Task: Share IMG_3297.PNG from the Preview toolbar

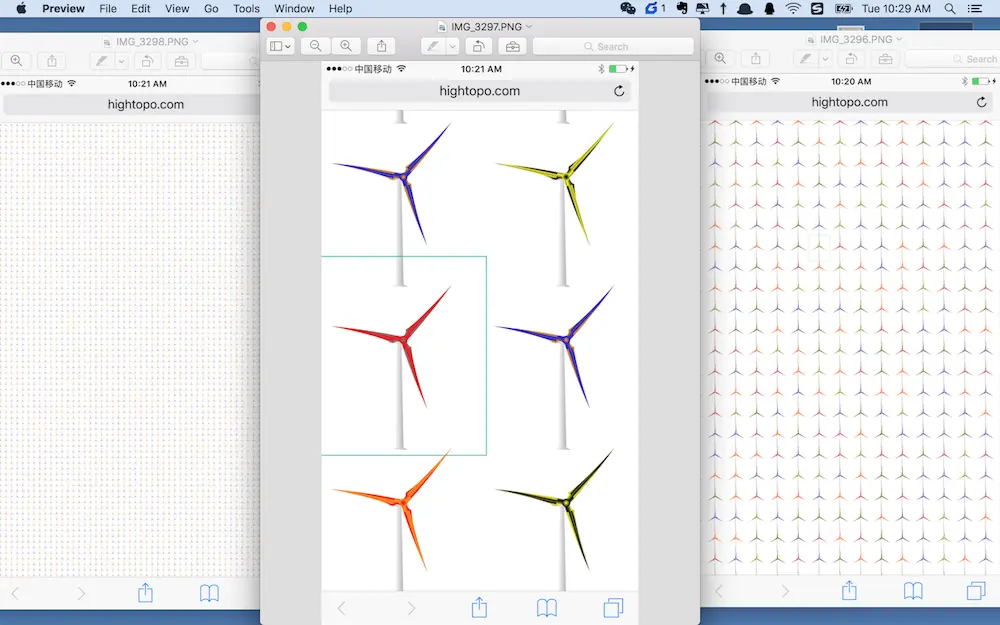Action: click(381, 46)
